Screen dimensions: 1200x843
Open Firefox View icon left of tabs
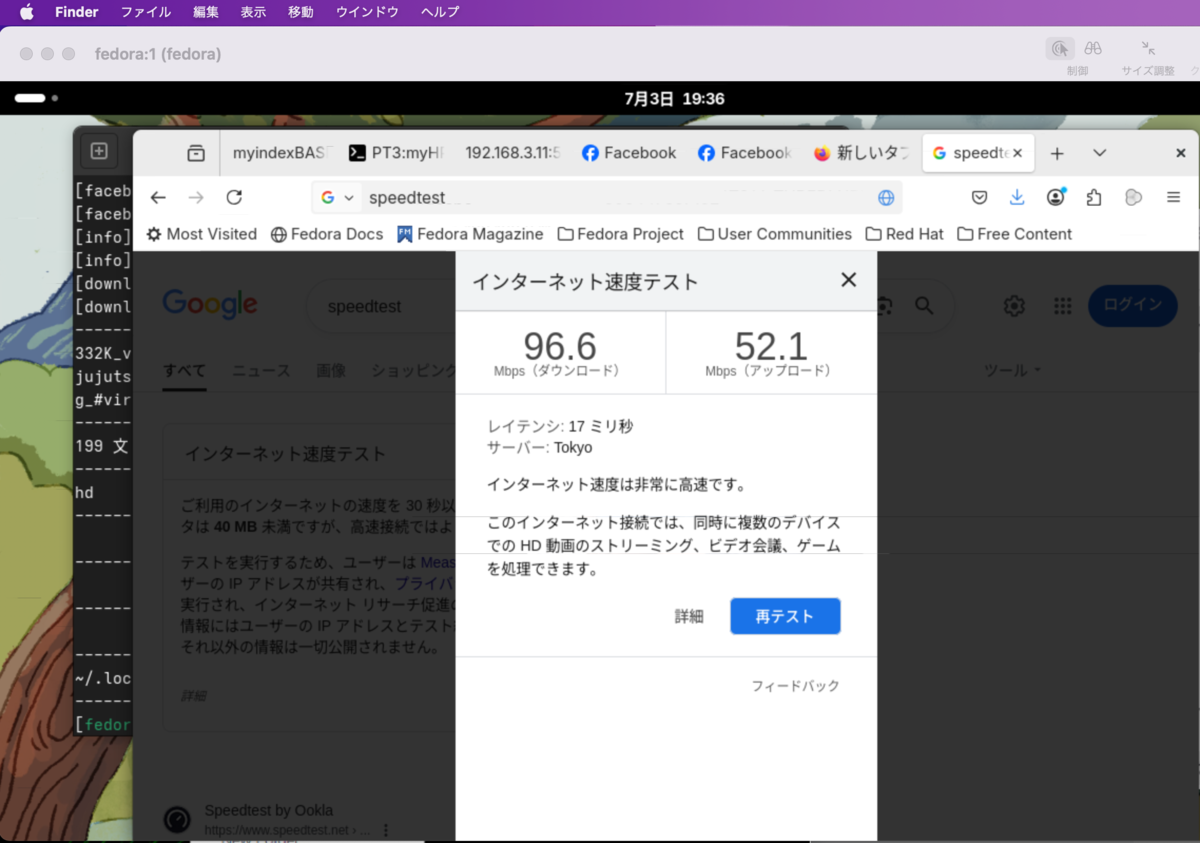pos(196,153)
